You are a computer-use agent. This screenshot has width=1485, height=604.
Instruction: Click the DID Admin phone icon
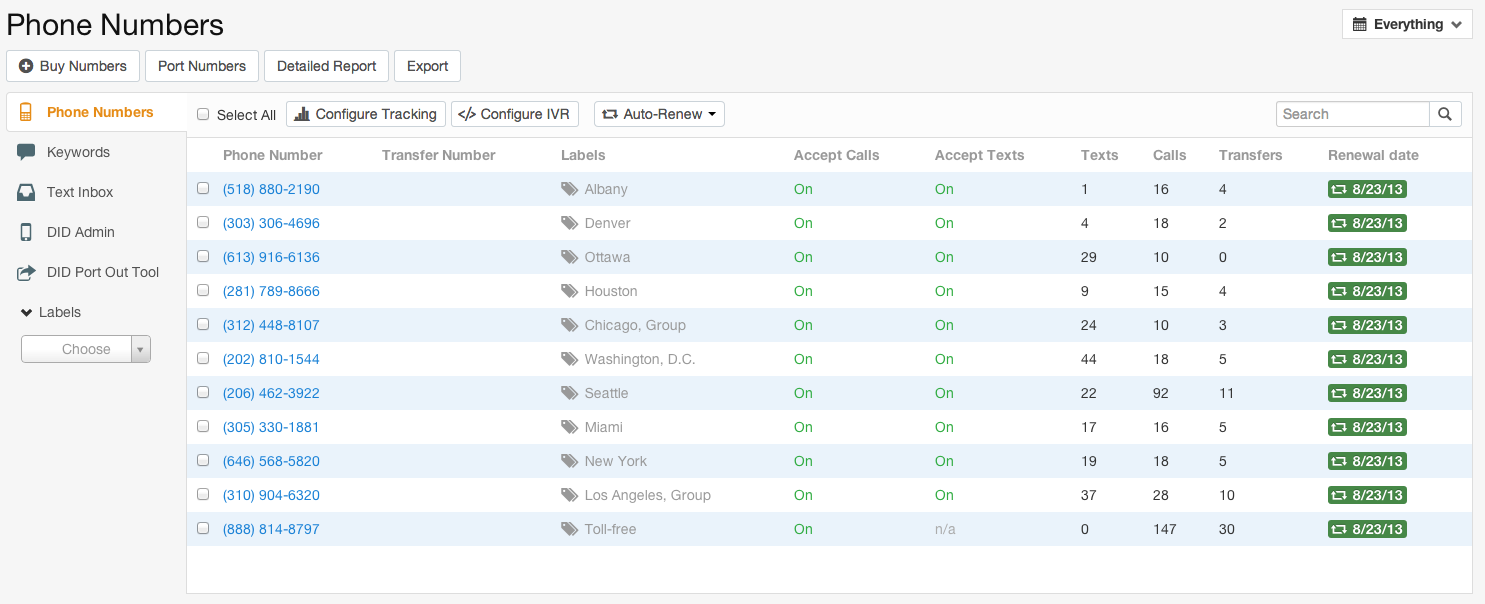click(26, 232)
